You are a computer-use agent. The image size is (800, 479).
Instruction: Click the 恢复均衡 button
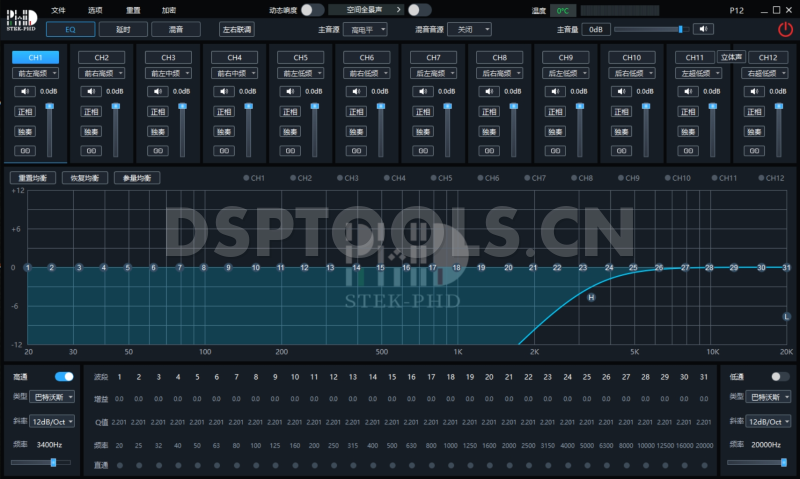(85, 178)
